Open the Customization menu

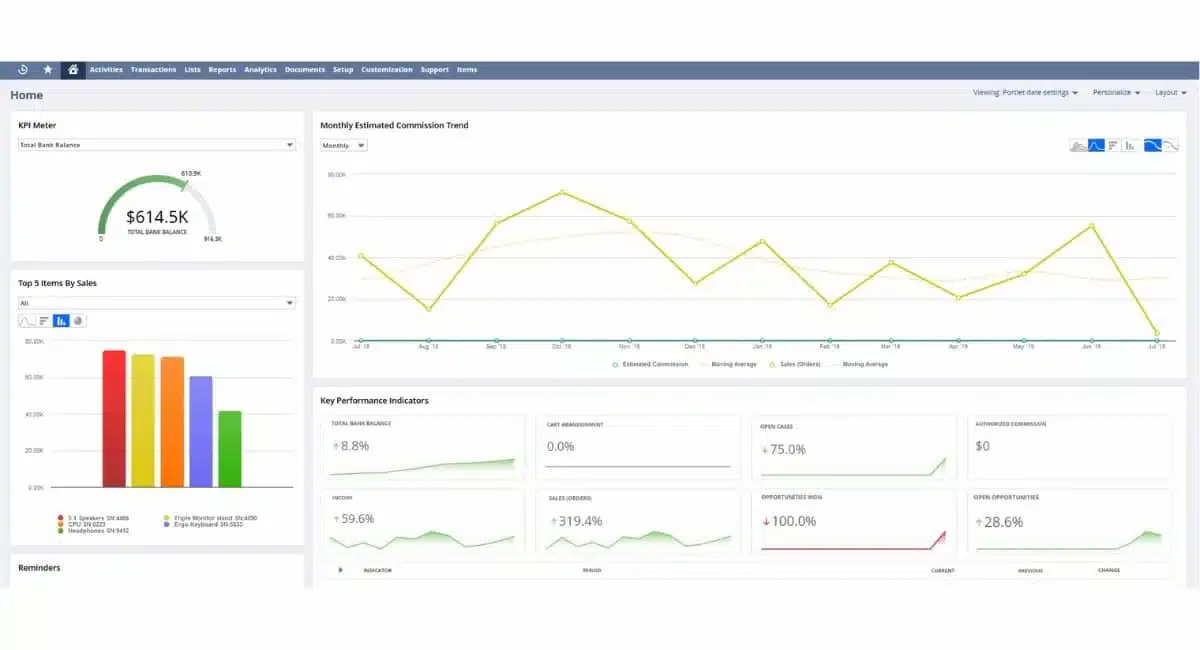387,70
